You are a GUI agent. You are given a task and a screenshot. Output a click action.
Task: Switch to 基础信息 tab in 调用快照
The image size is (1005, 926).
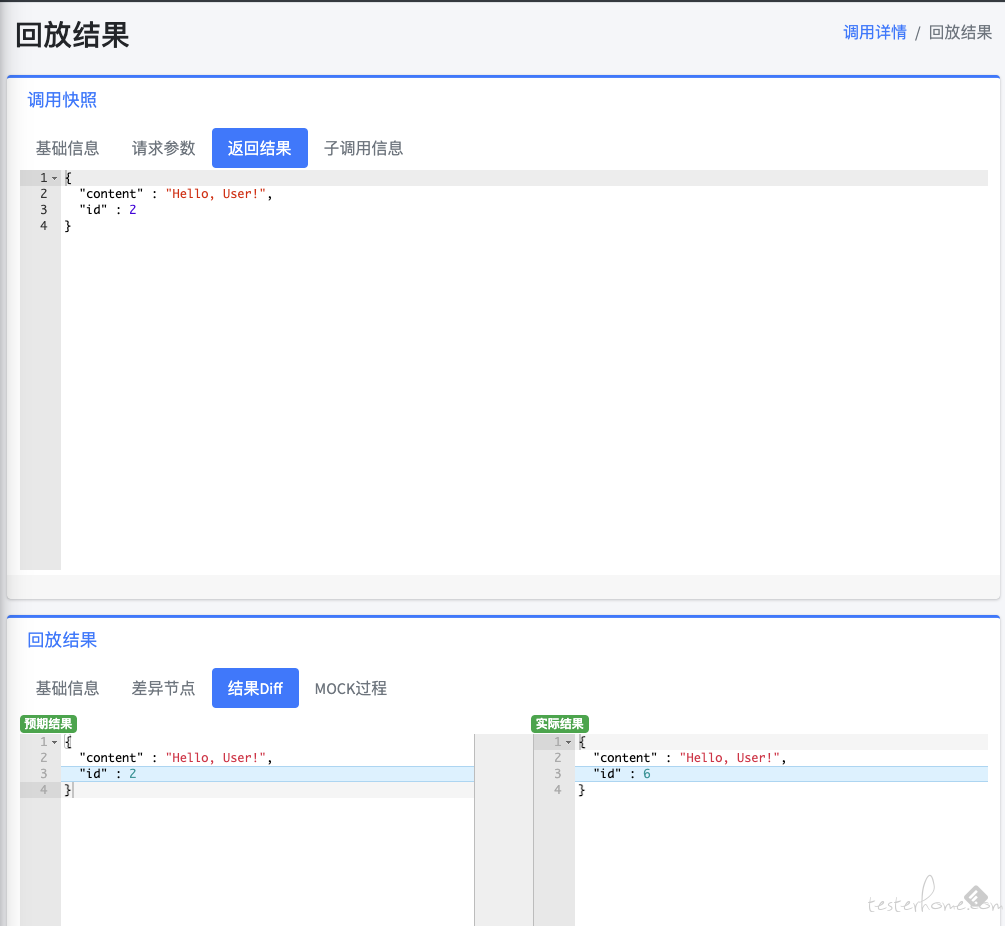point(67,148)
